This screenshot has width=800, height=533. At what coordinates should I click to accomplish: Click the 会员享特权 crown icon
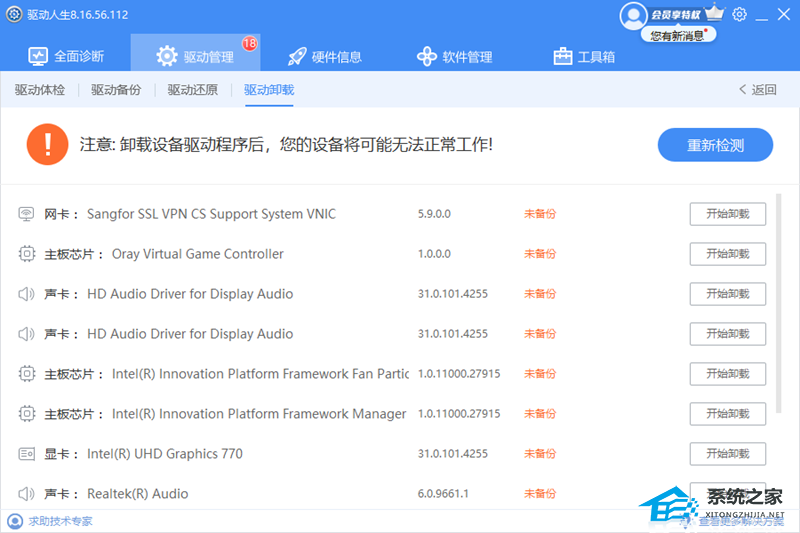click(714, 12)
